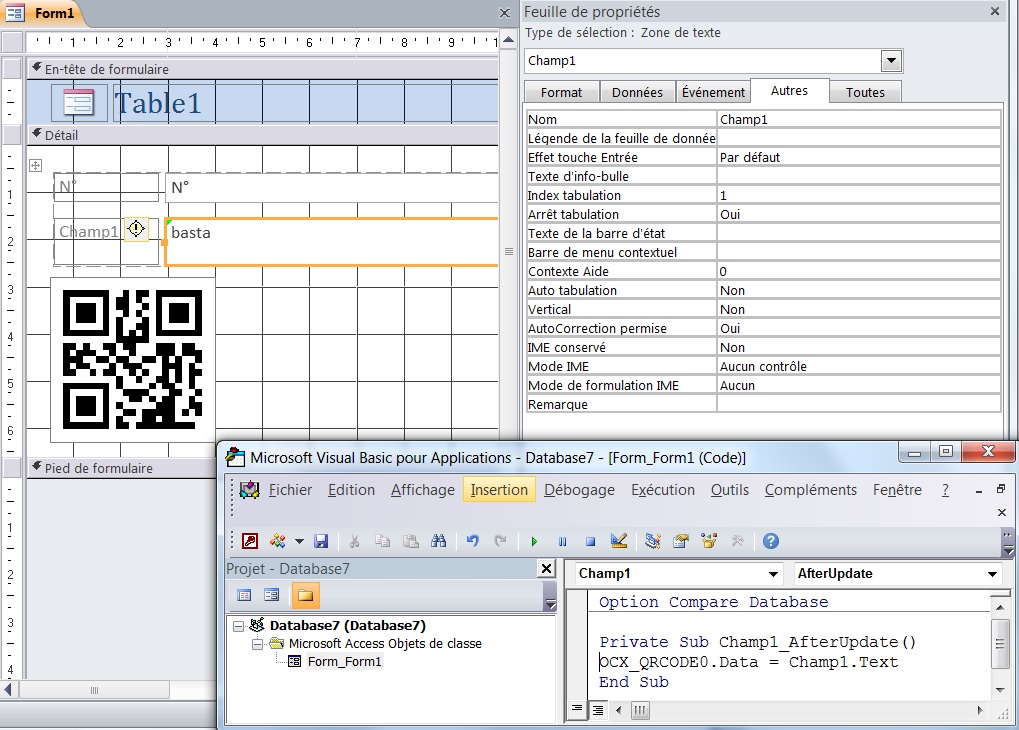Open the Champ1 selection combo in property sheet
This screenshot has height=730, width=1019.
coord(892,61)
